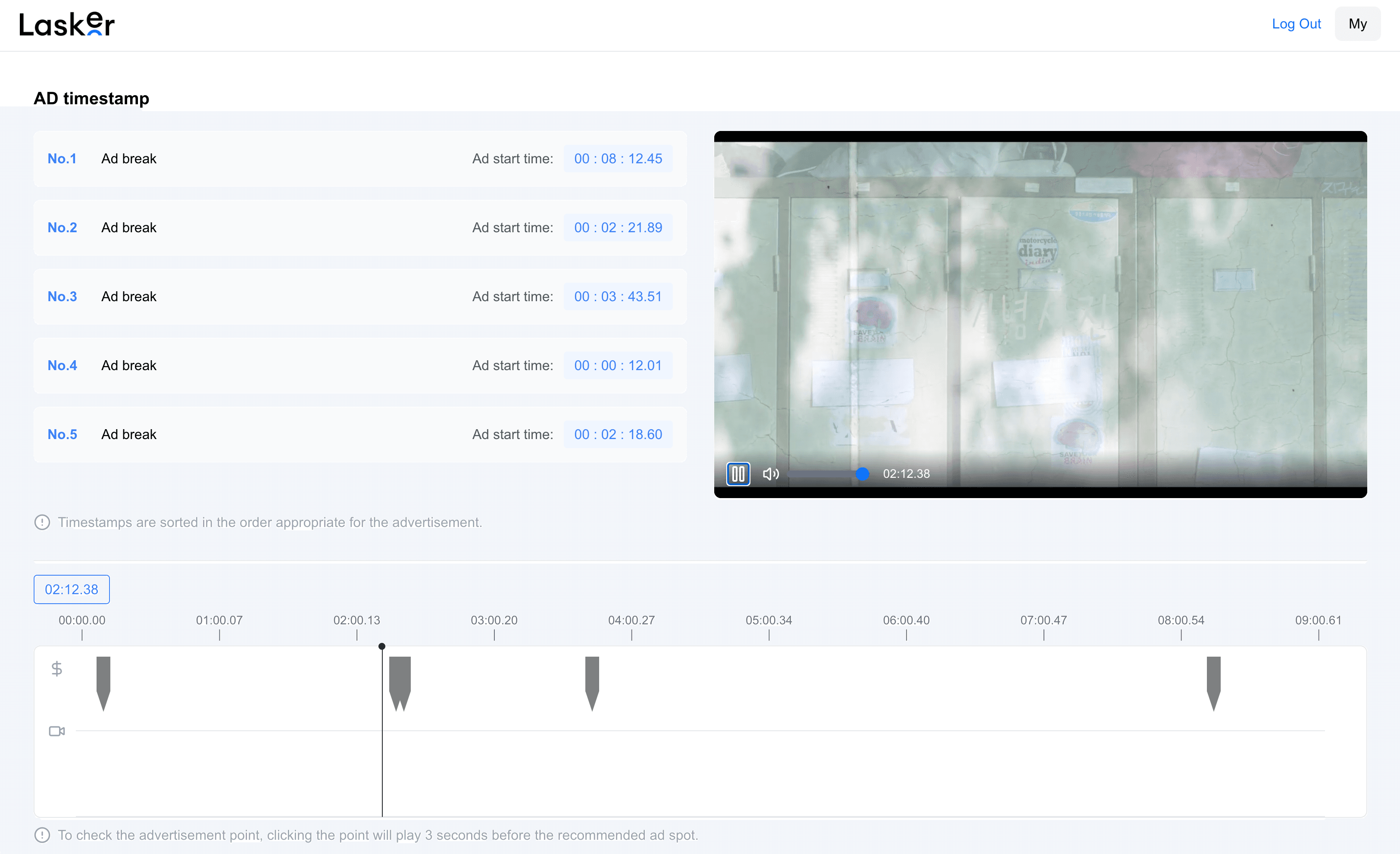Click the video player frame
Screen dimensions: 1400x854
pos(1041,315)
